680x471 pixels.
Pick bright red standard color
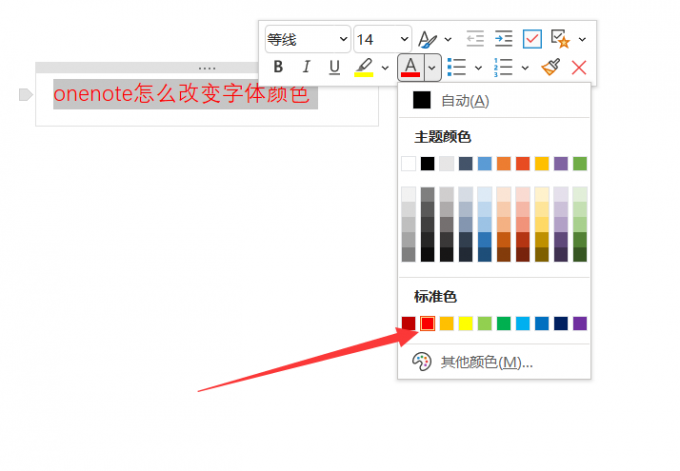point(428,323)
